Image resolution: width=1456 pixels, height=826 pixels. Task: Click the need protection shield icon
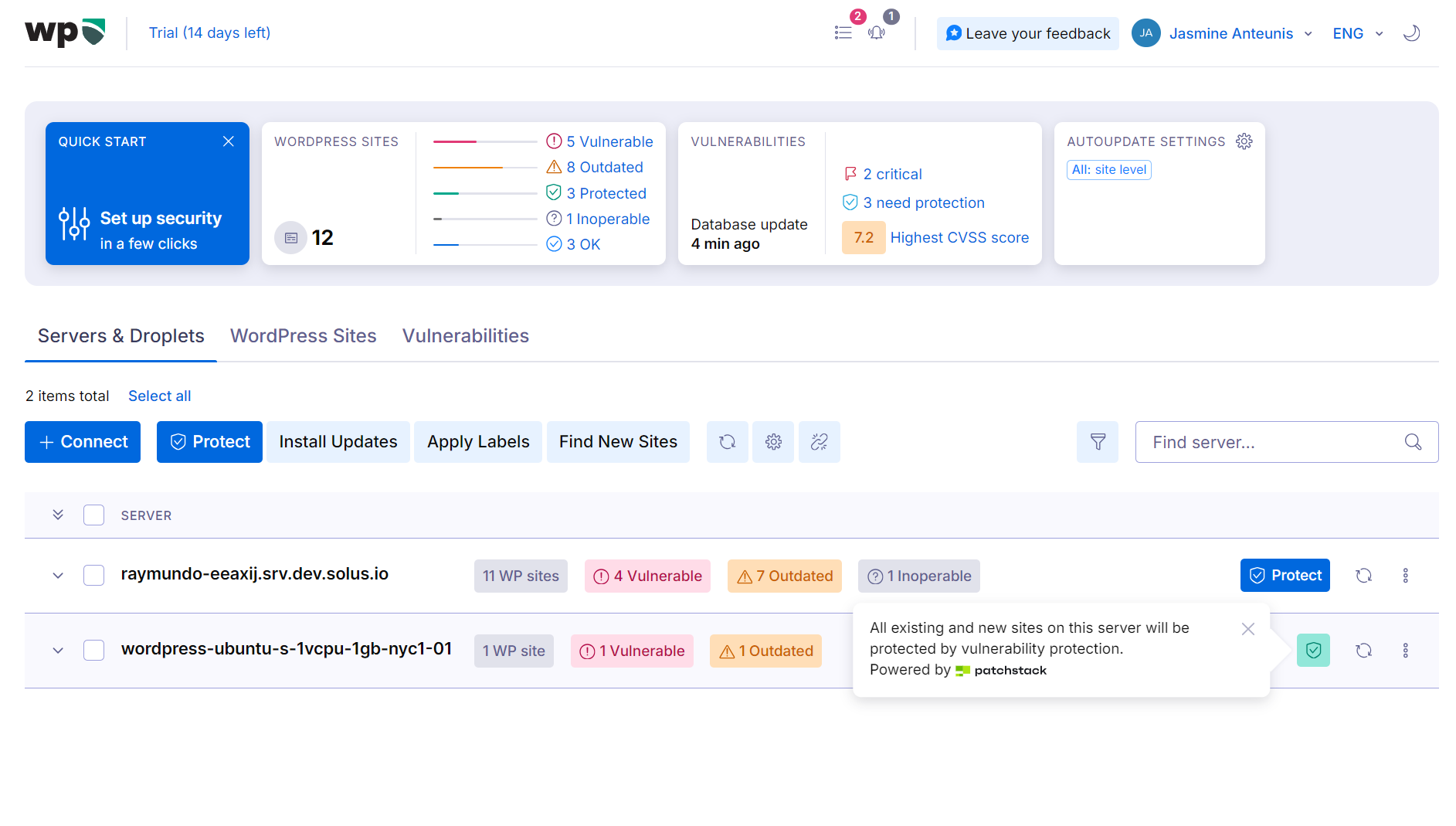[x=850, y=202]
